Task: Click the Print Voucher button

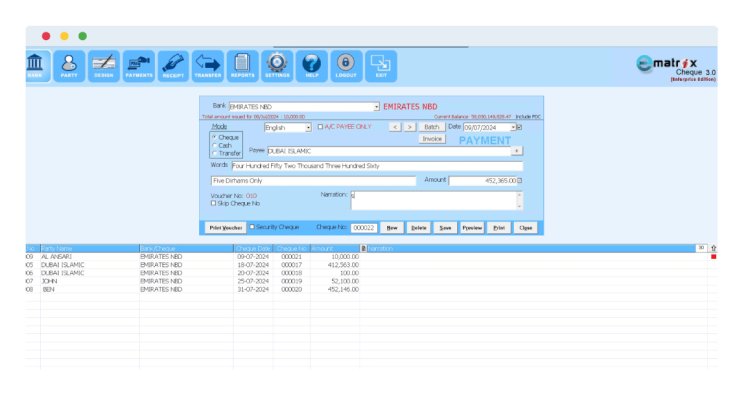Action: (226, 228)
